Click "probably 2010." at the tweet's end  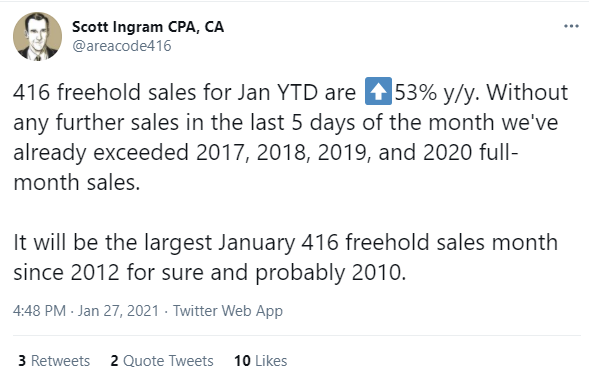point(331,273)
